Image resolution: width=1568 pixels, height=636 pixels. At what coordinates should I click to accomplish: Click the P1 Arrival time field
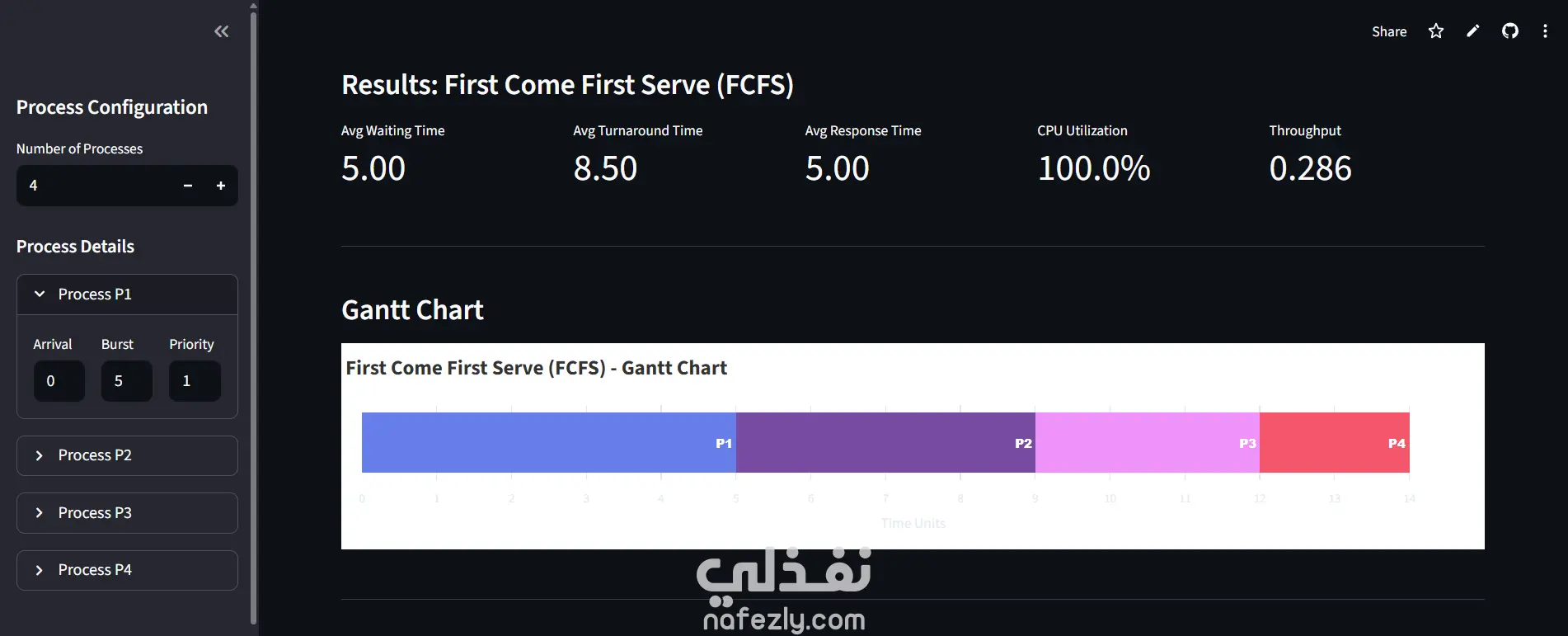(59, 381)
